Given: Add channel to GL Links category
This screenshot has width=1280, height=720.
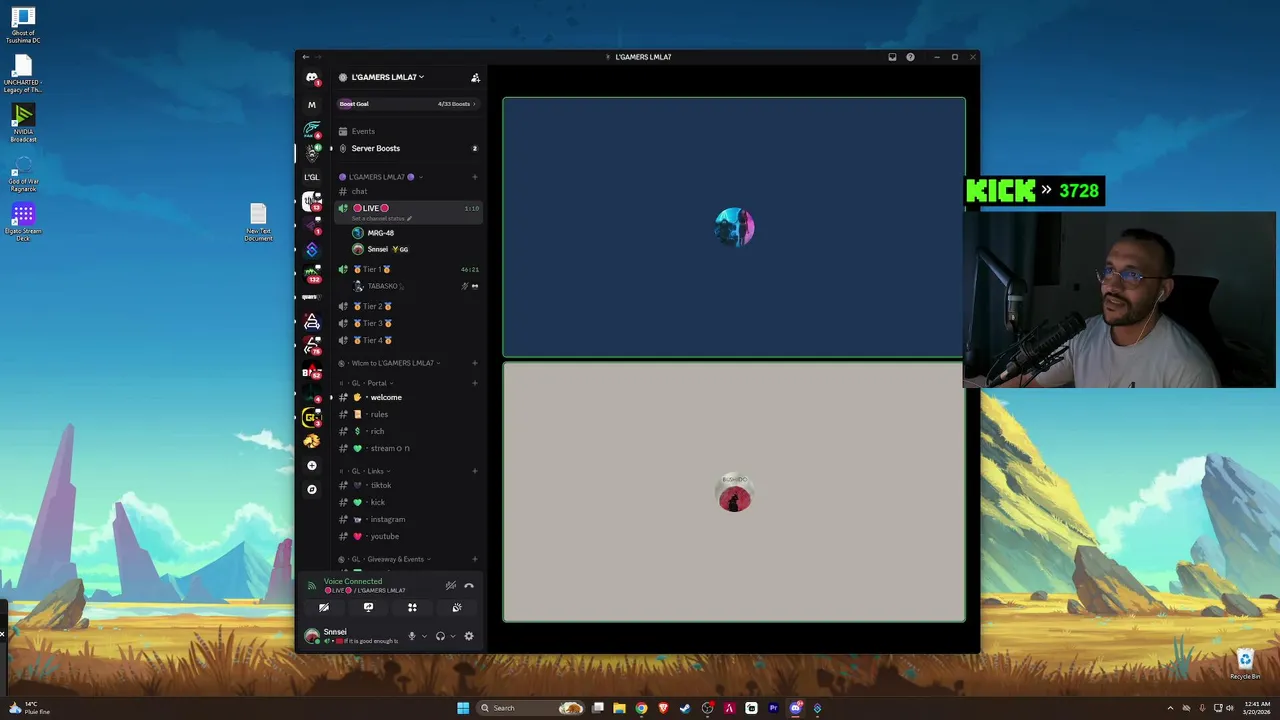Looking at the screenshot, I should pos(475,471).
